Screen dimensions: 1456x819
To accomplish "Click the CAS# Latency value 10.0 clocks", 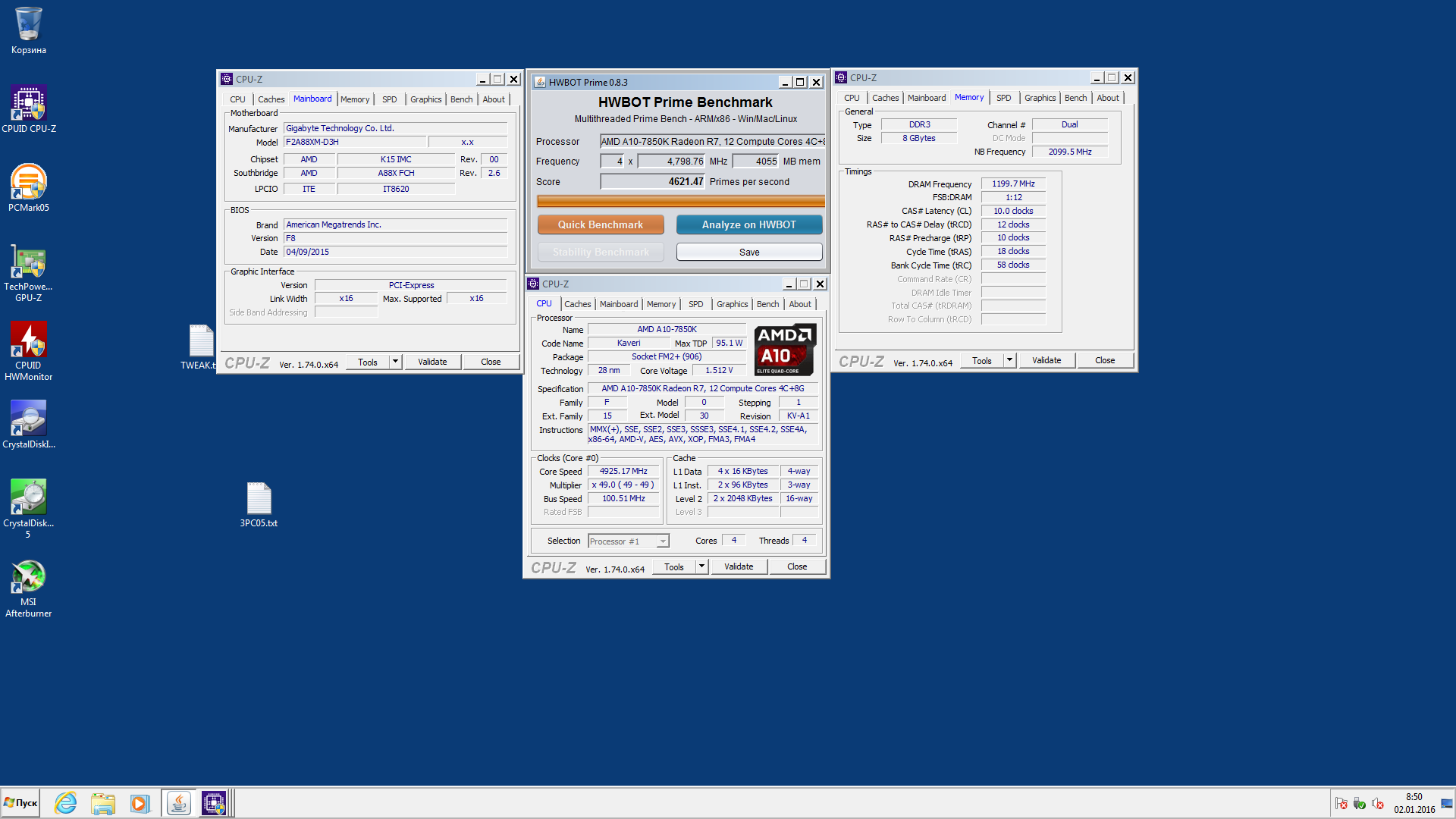I will pos(1013,211).
